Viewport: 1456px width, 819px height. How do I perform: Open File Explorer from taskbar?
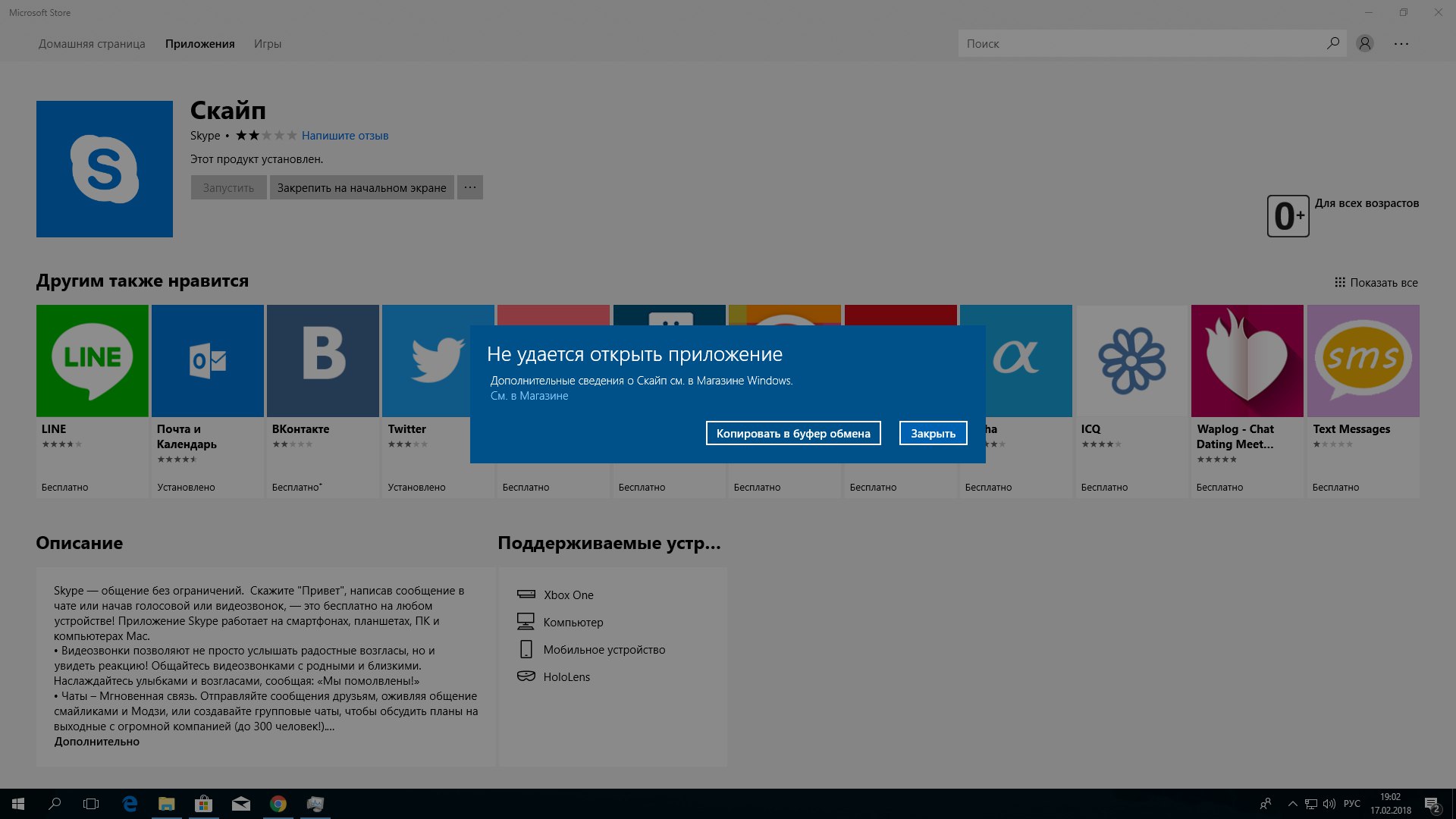(166, 804)
